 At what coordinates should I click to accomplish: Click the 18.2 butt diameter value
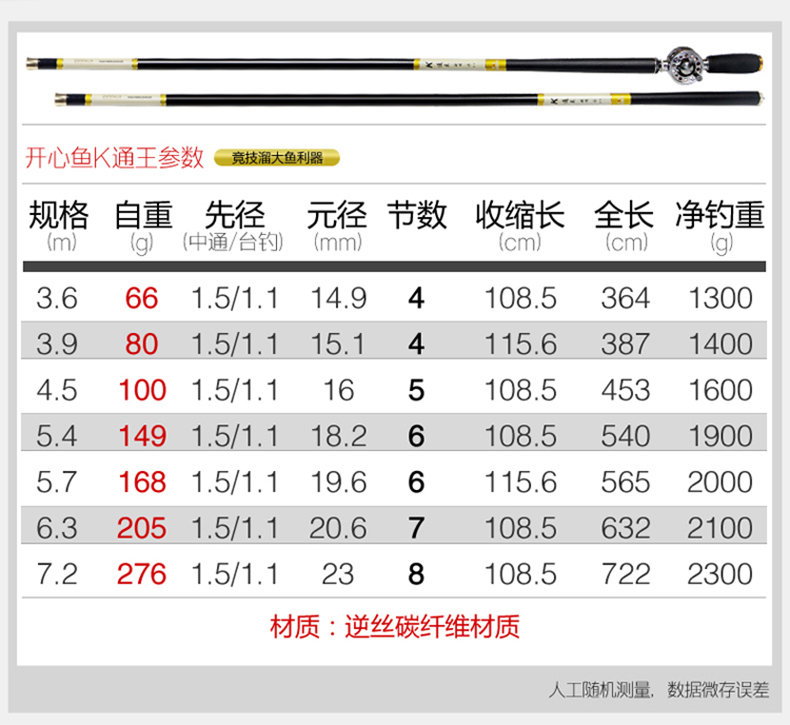339,436
